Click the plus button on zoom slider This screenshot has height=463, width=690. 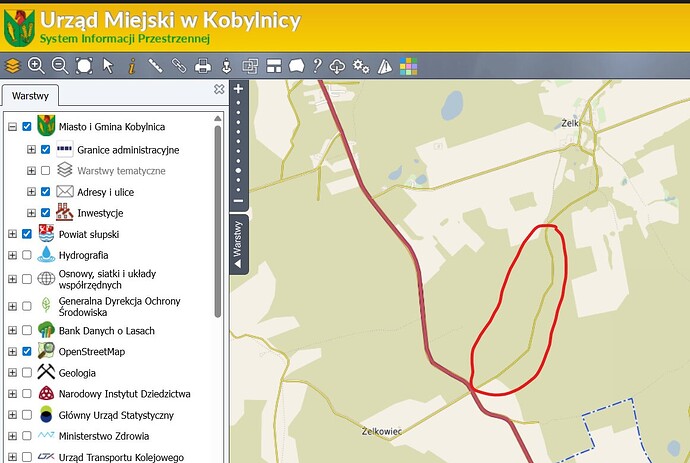238,88
